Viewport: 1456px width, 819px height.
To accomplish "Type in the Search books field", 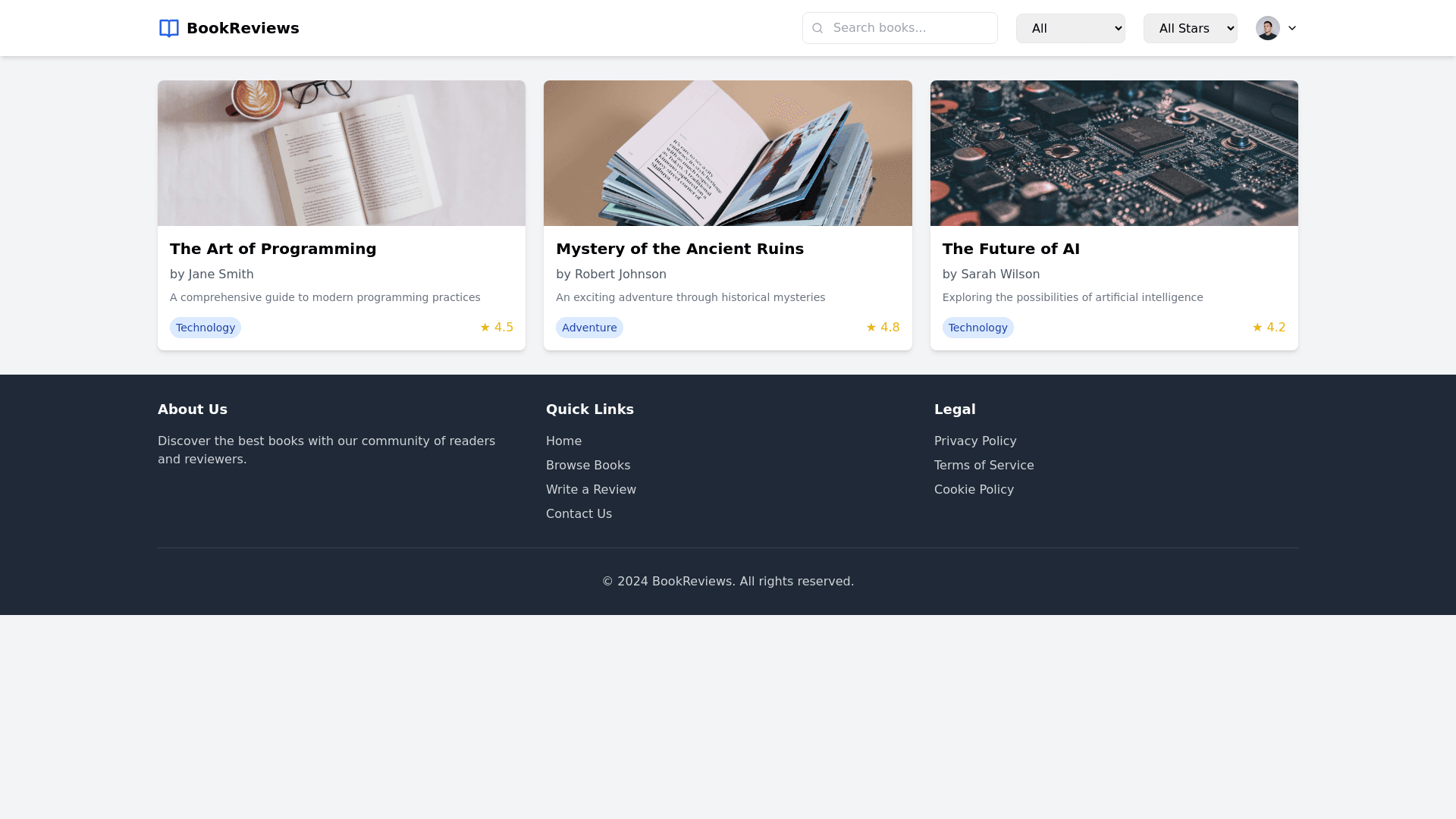I will click(910, 28).
